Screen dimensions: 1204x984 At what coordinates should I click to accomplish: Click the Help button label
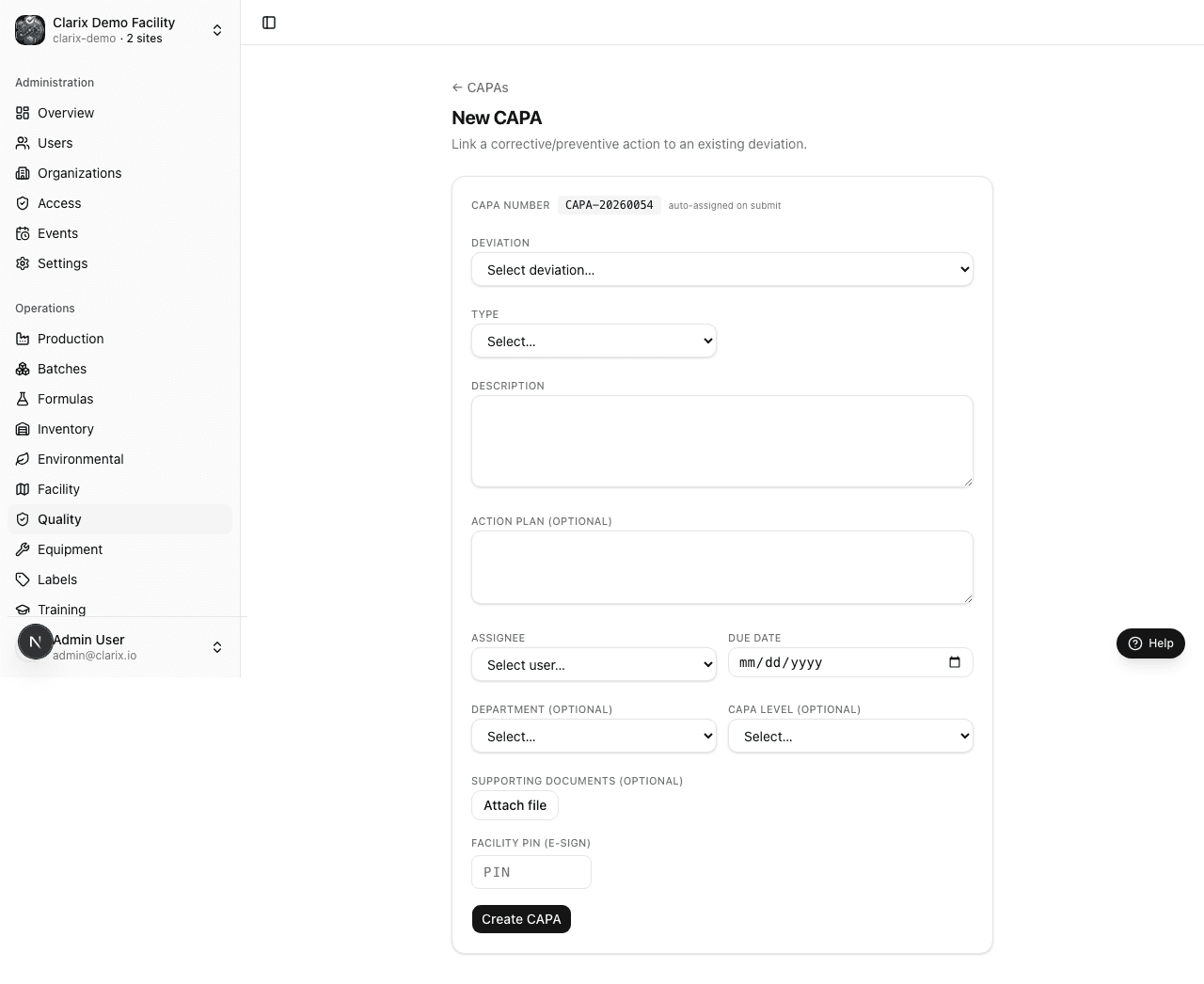[x=1161, y=643]
